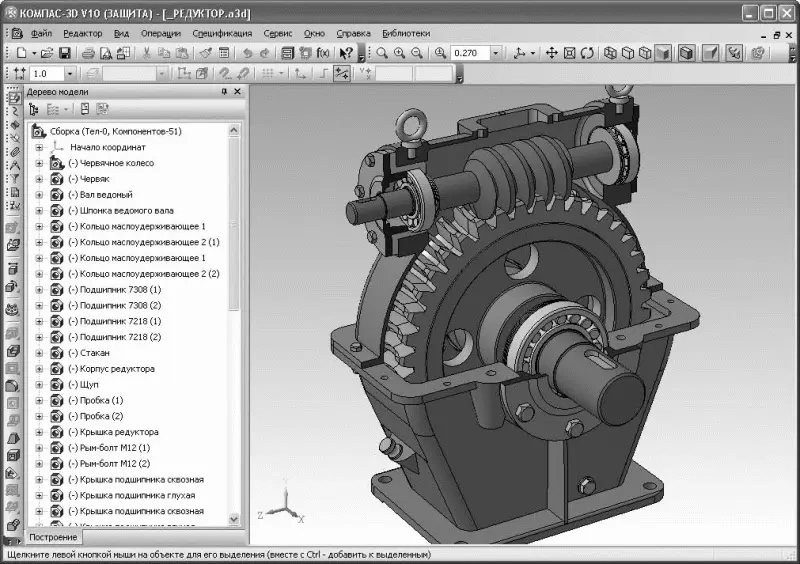
Task: Toggle the grid display button
Action: point(267,73)
